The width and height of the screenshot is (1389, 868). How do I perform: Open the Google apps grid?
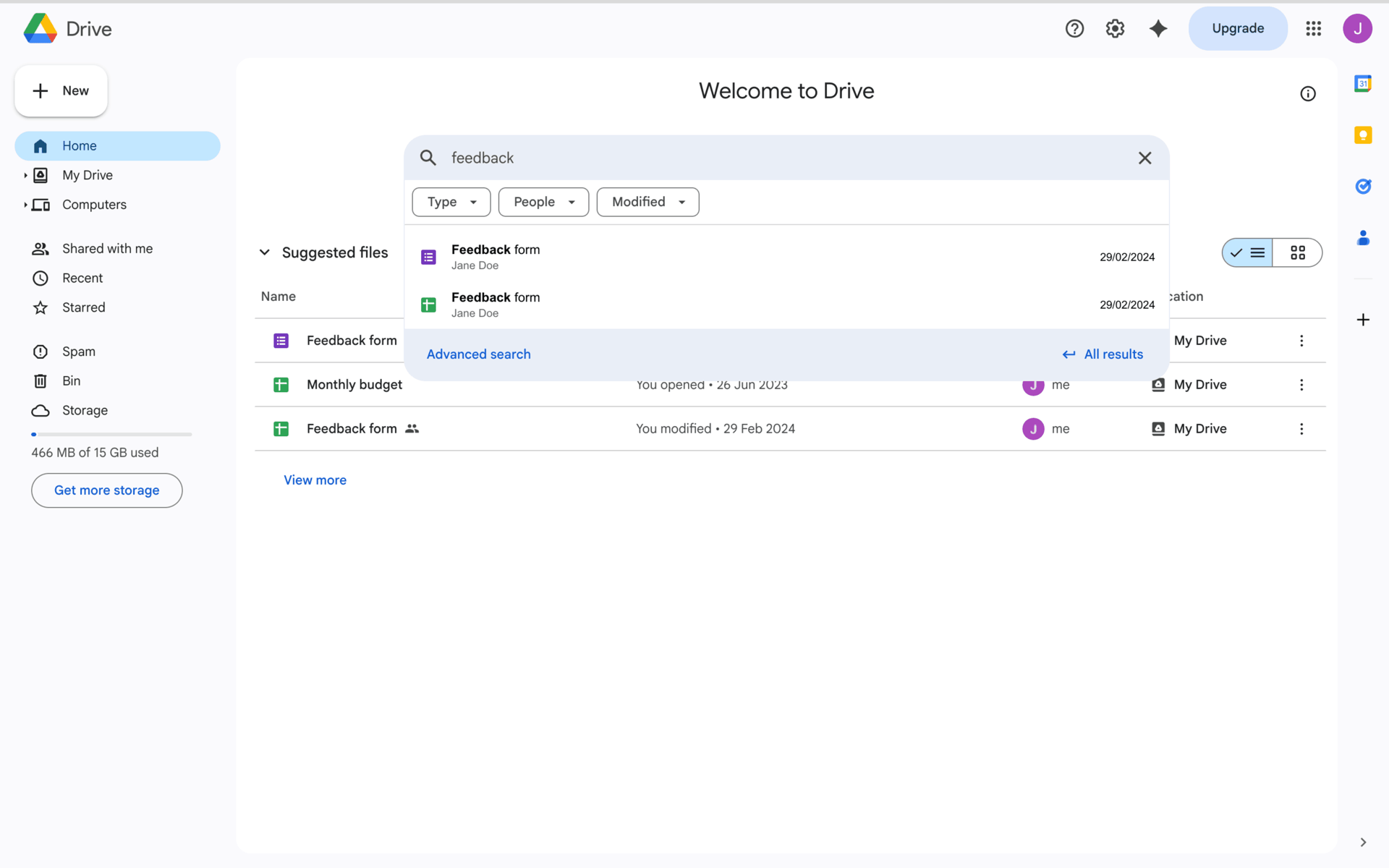coord(1313,28)
